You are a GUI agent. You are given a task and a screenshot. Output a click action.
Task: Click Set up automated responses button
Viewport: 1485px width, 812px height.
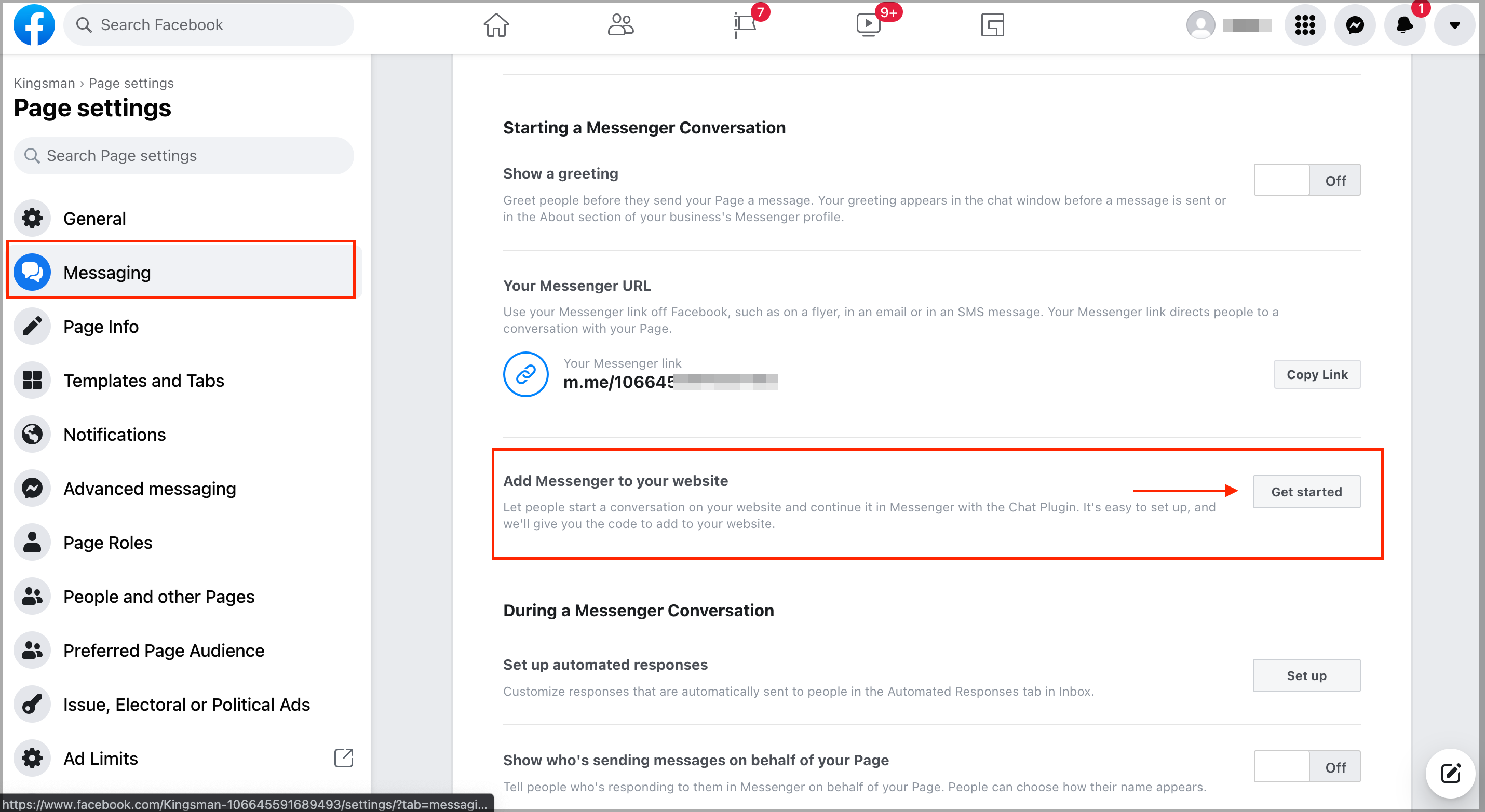coord(1306,675)
